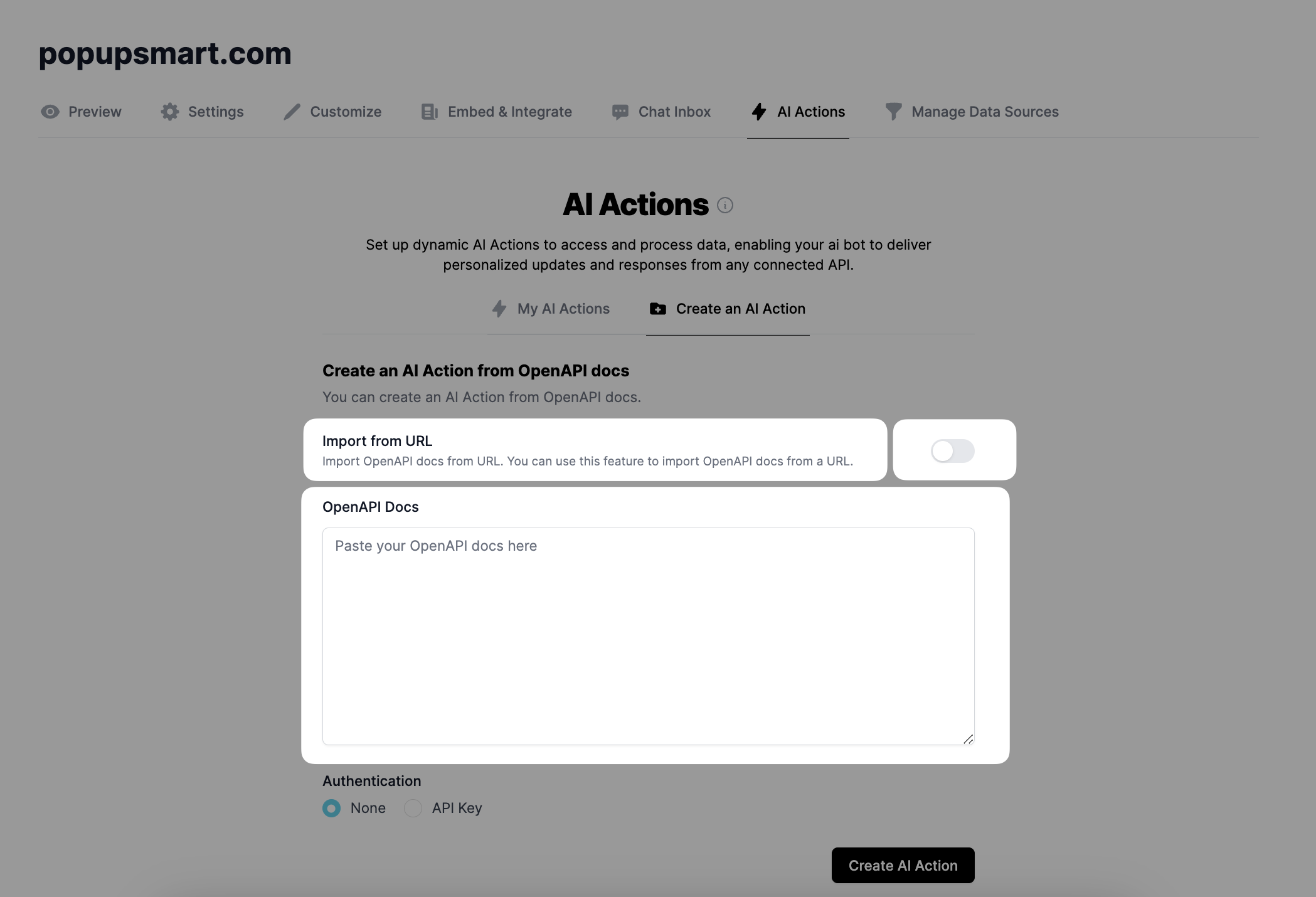1316x897 pixels.
Task: Click the OpenAPI Docs text area
Action: coord(648,635)
